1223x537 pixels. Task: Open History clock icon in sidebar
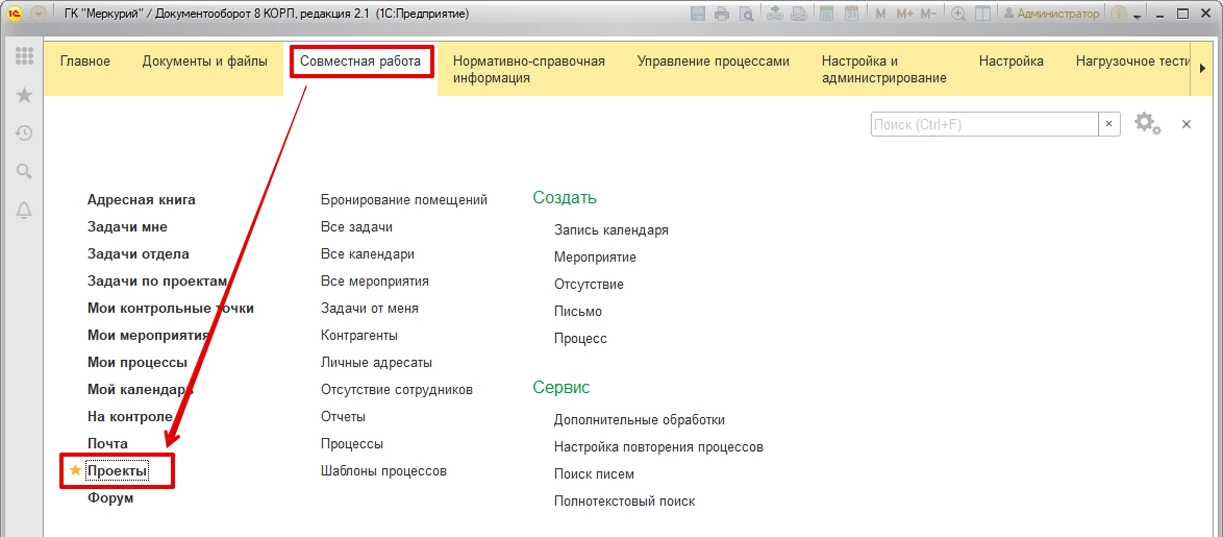(x=24, y=133)
